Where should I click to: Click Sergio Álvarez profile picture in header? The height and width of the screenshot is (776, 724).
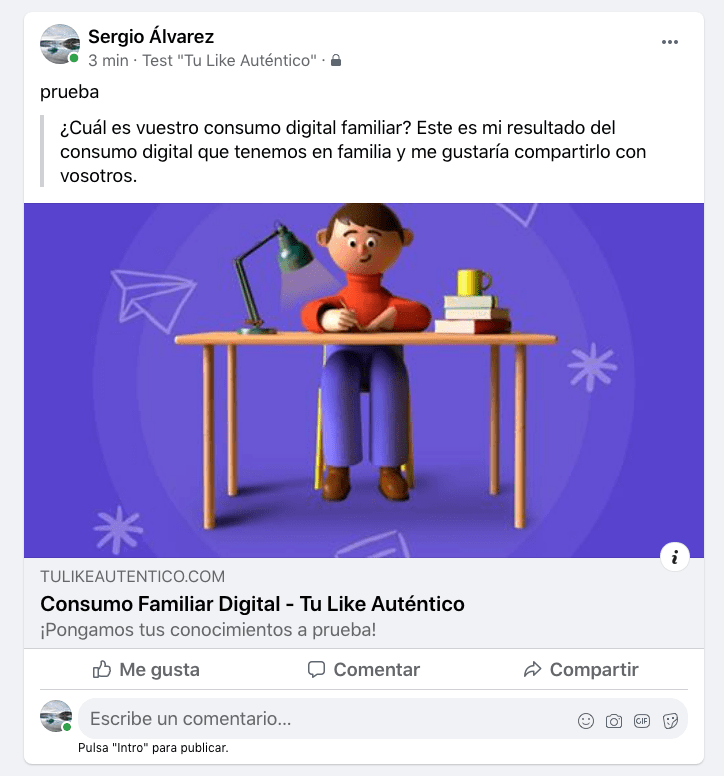click(x=59, y=44)
